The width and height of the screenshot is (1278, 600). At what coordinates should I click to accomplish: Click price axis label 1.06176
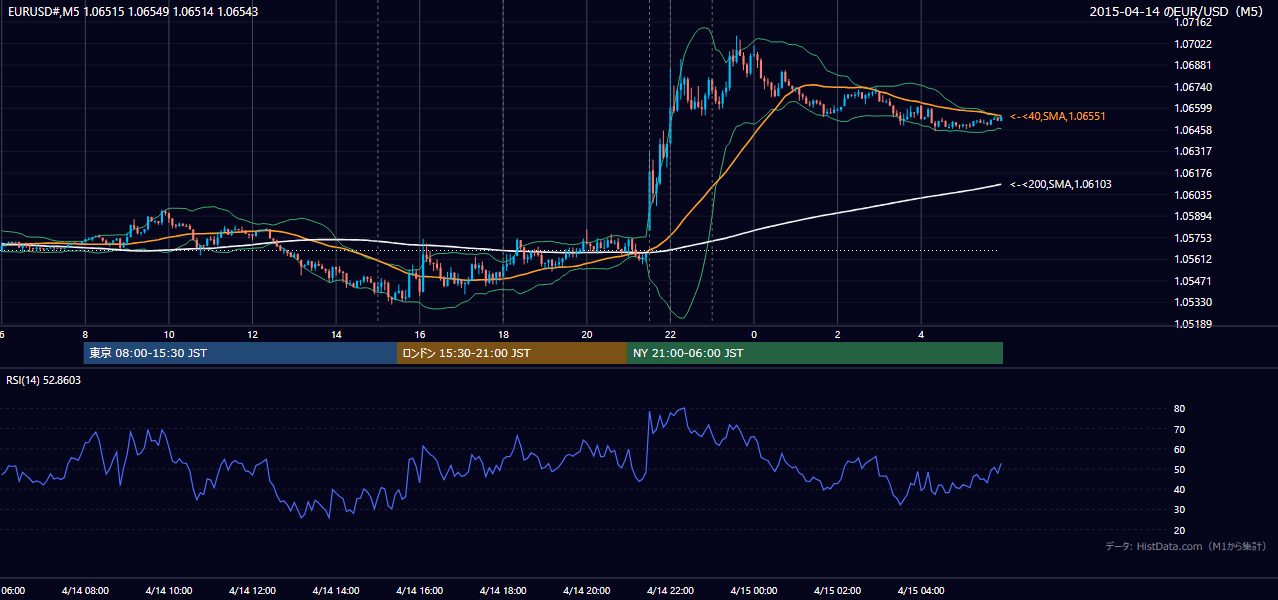[1194, 173]
